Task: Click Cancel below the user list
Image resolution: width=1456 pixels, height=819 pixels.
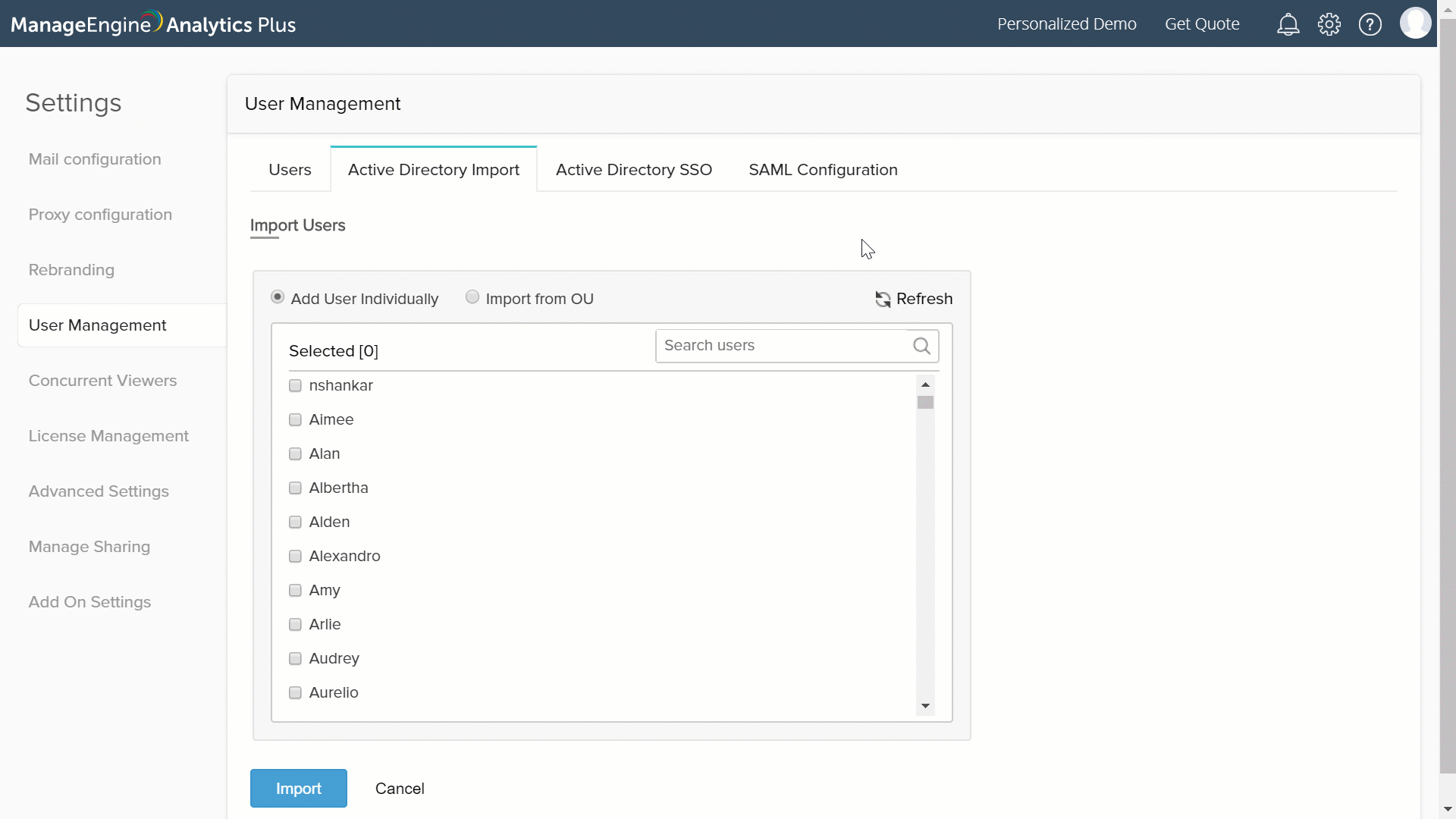Action: point(400,788)
